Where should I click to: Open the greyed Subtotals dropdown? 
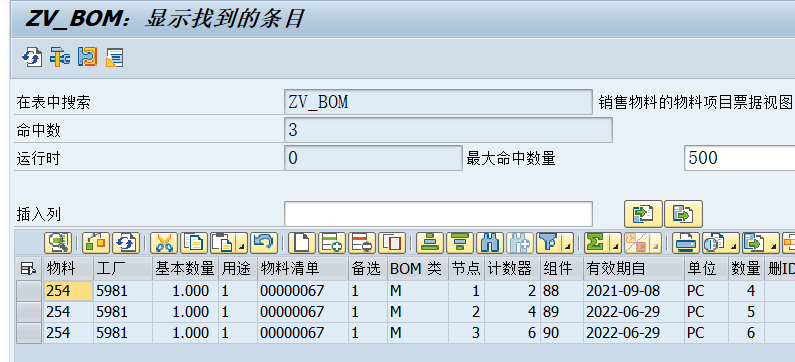coord(642,243)
